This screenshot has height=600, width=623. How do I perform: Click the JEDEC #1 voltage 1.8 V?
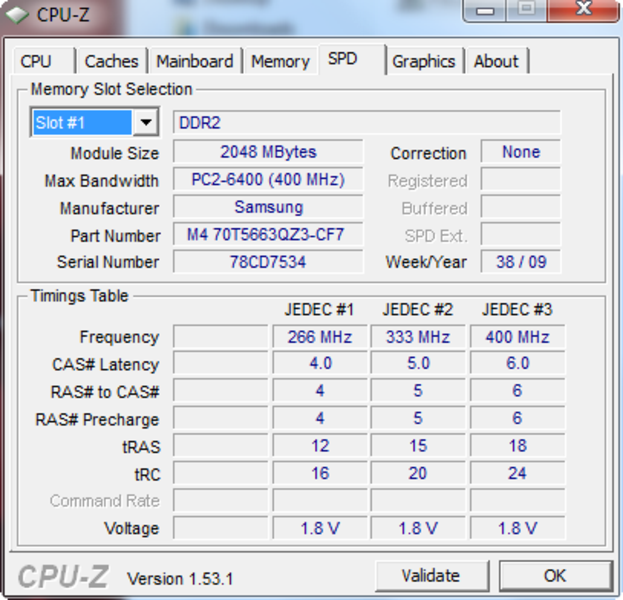tap(320, 528)
